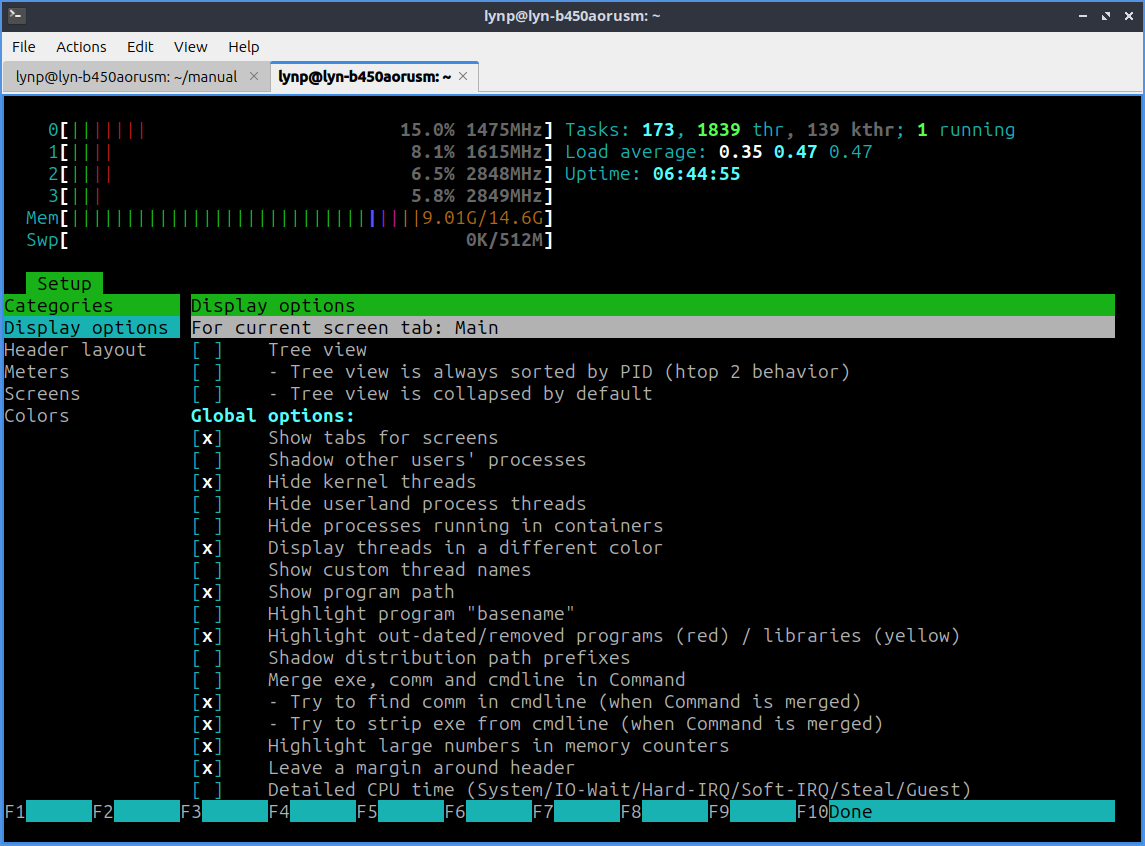This screenshot has width=1145, height=846.
Task: Select the Meters category
Action: click(37, 372)
